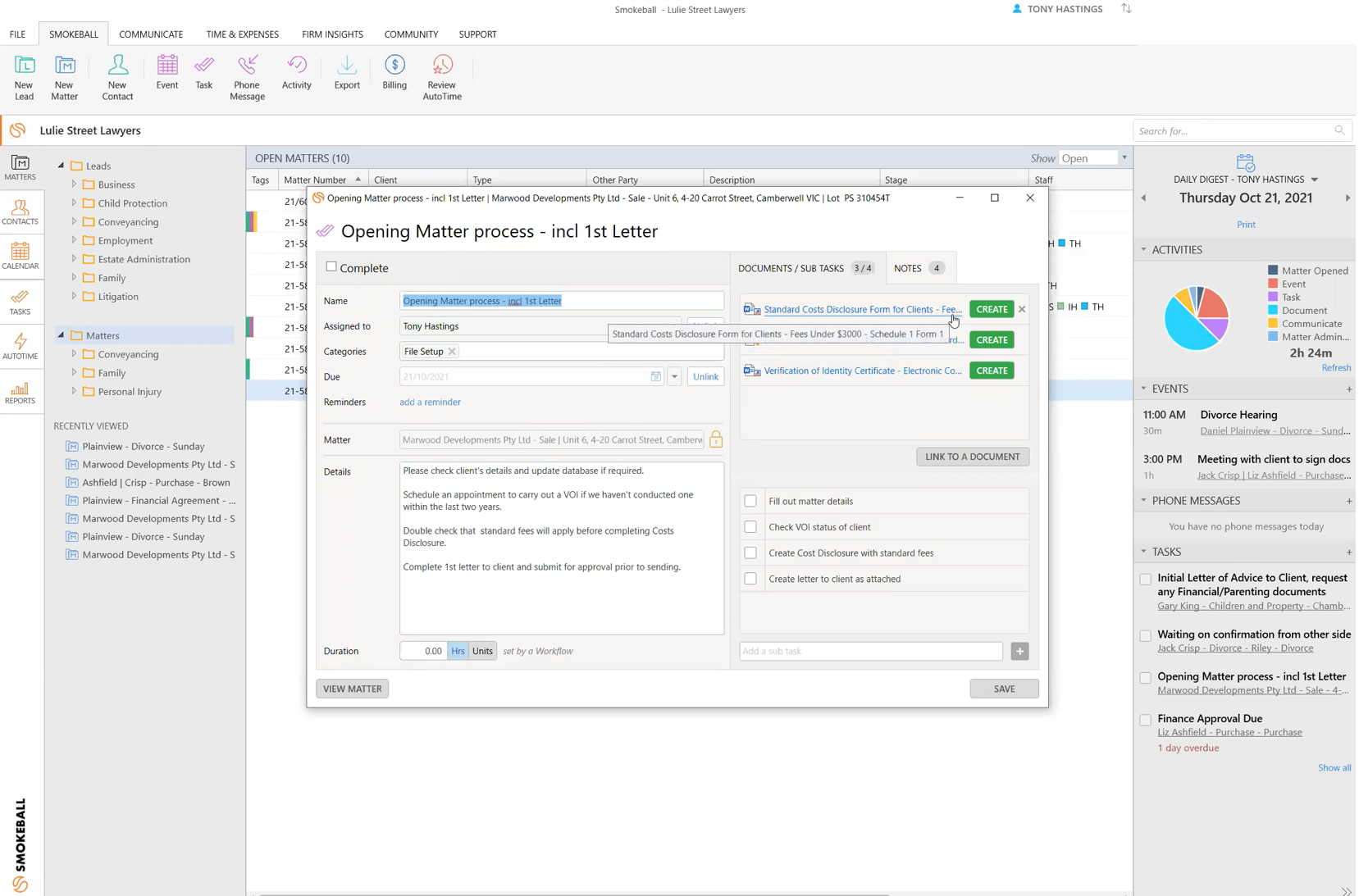1359x896 pixels.
Task: Add an Event via the ribbon
Action: (x=167, y=72)
